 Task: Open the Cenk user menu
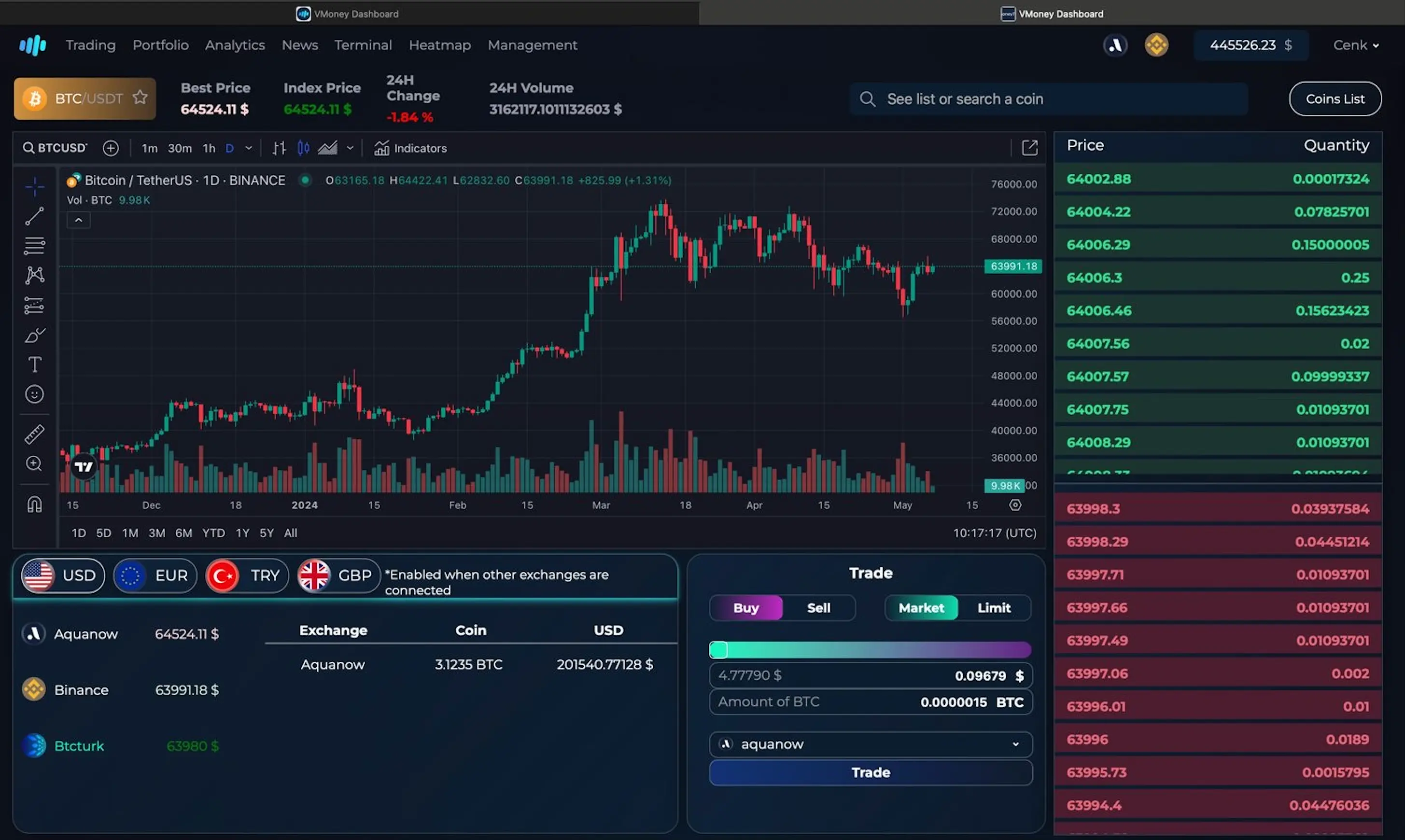(x=1356, y=45)
